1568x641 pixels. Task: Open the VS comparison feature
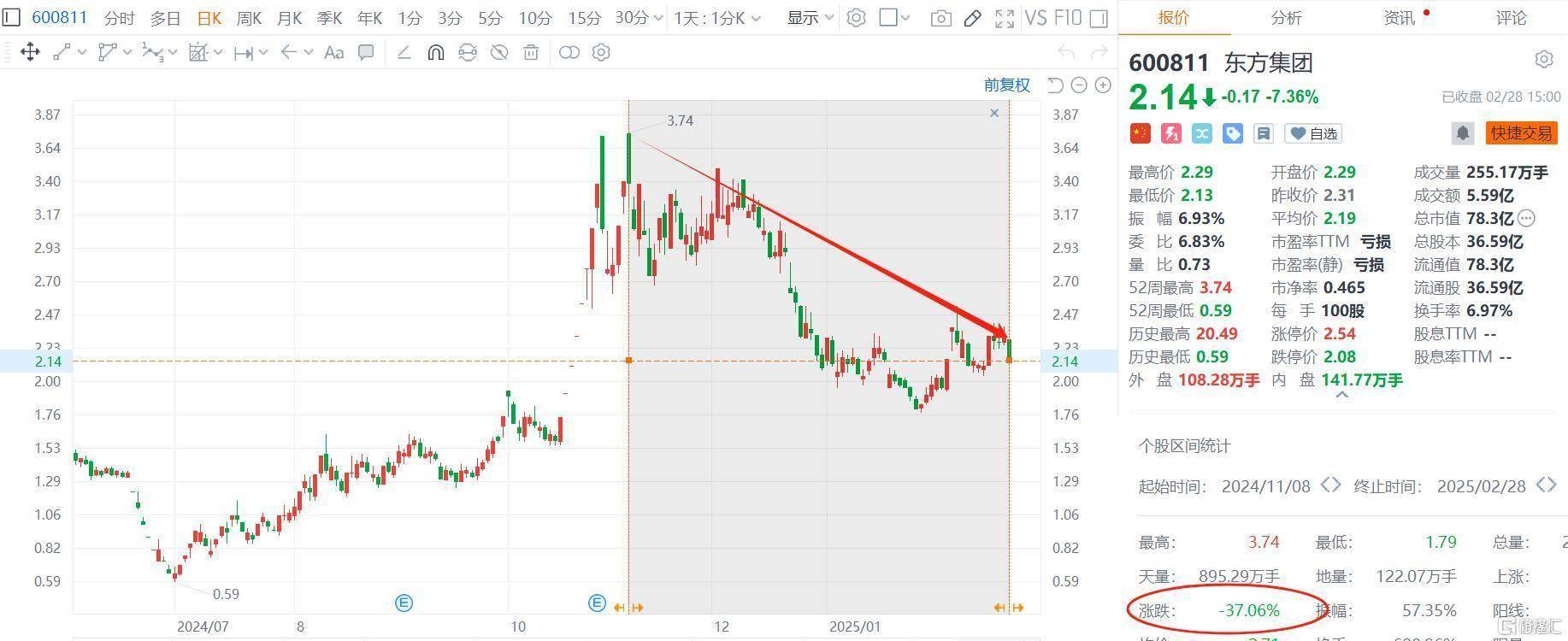pyautogui.click(x=1035, y=17)
